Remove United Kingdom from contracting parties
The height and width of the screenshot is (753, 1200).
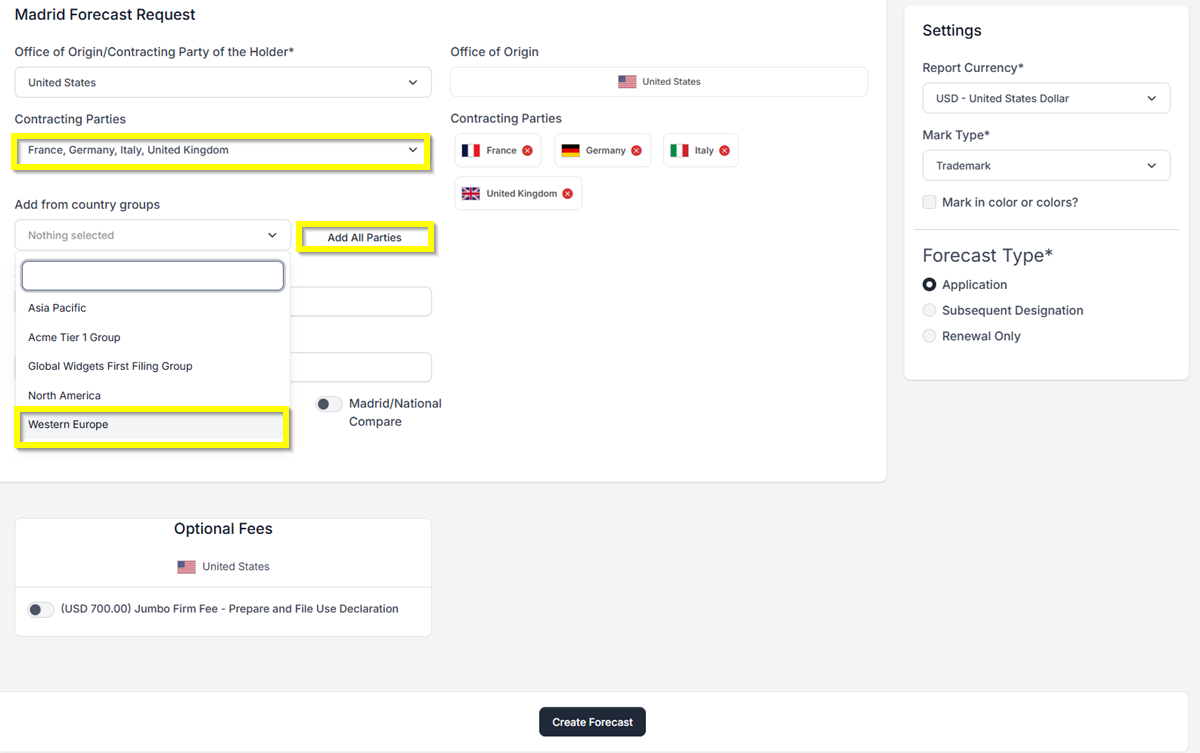[x=567, y=194]
